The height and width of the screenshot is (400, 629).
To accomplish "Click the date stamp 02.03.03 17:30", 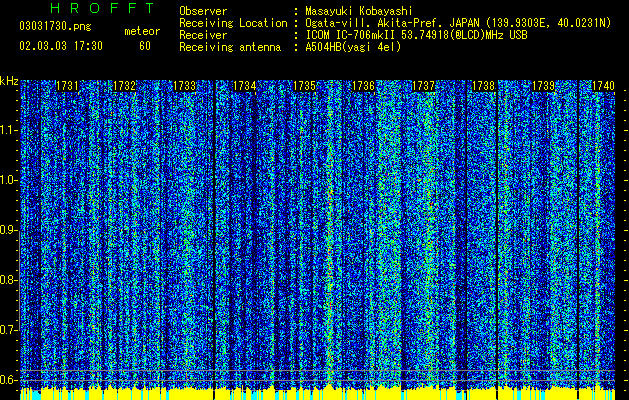I will coord(61,46).
